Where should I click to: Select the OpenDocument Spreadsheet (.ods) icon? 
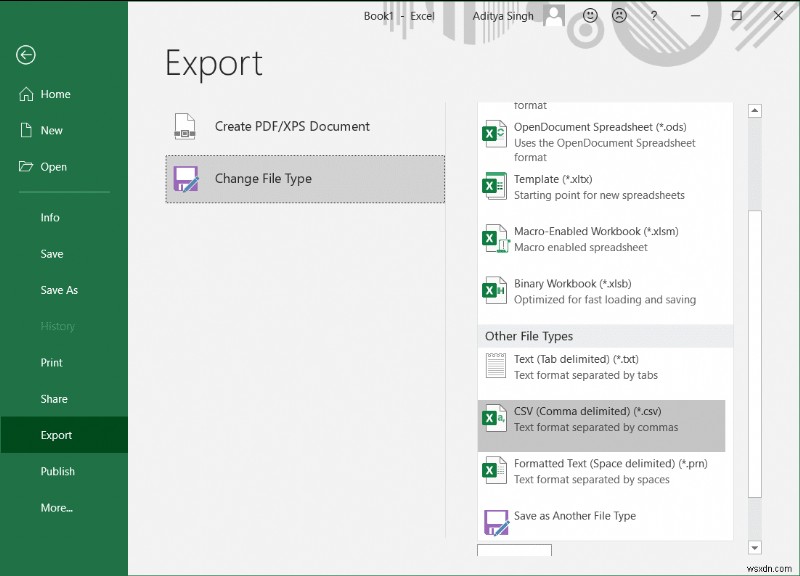[493, 134]
